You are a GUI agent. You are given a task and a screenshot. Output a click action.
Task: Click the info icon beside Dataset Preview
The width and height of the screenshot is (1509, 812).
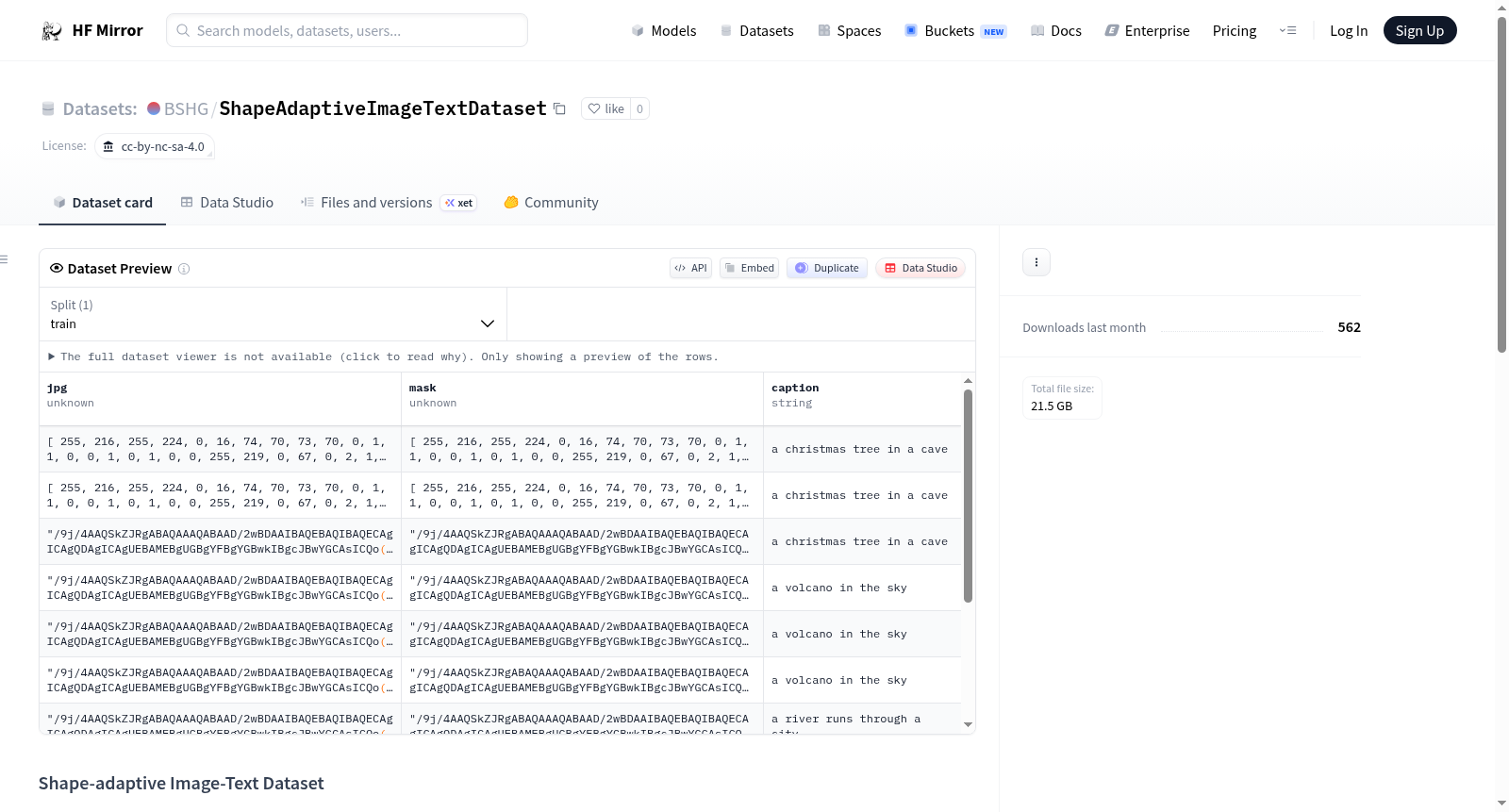click(x=184, y=269)
